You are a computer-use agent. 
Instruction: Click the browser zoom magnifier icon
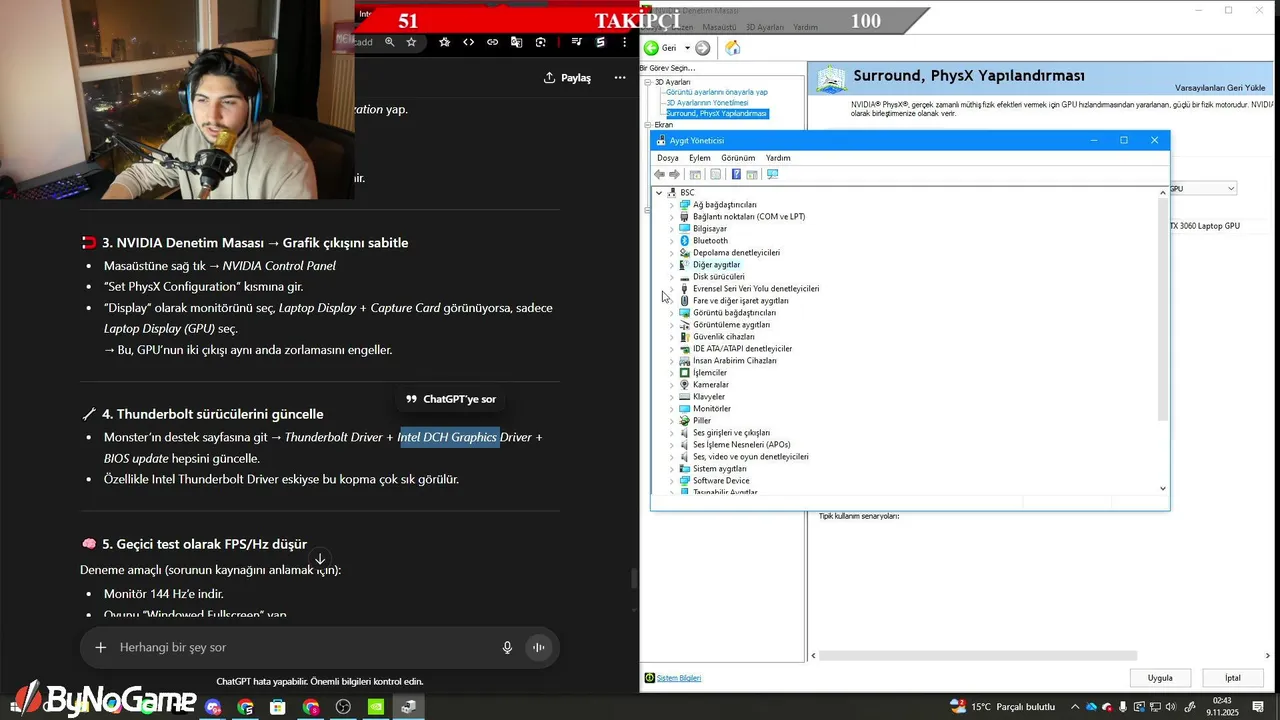389,42
